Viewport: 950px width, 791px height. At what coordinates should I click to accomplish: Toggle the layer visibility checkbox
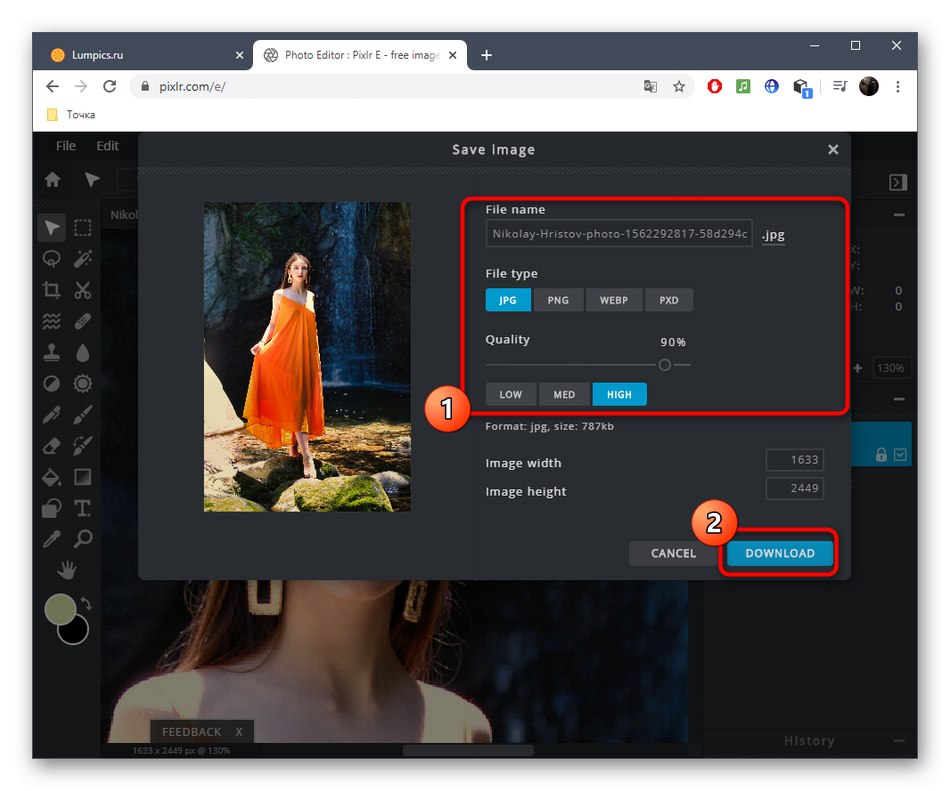point(900,454)
